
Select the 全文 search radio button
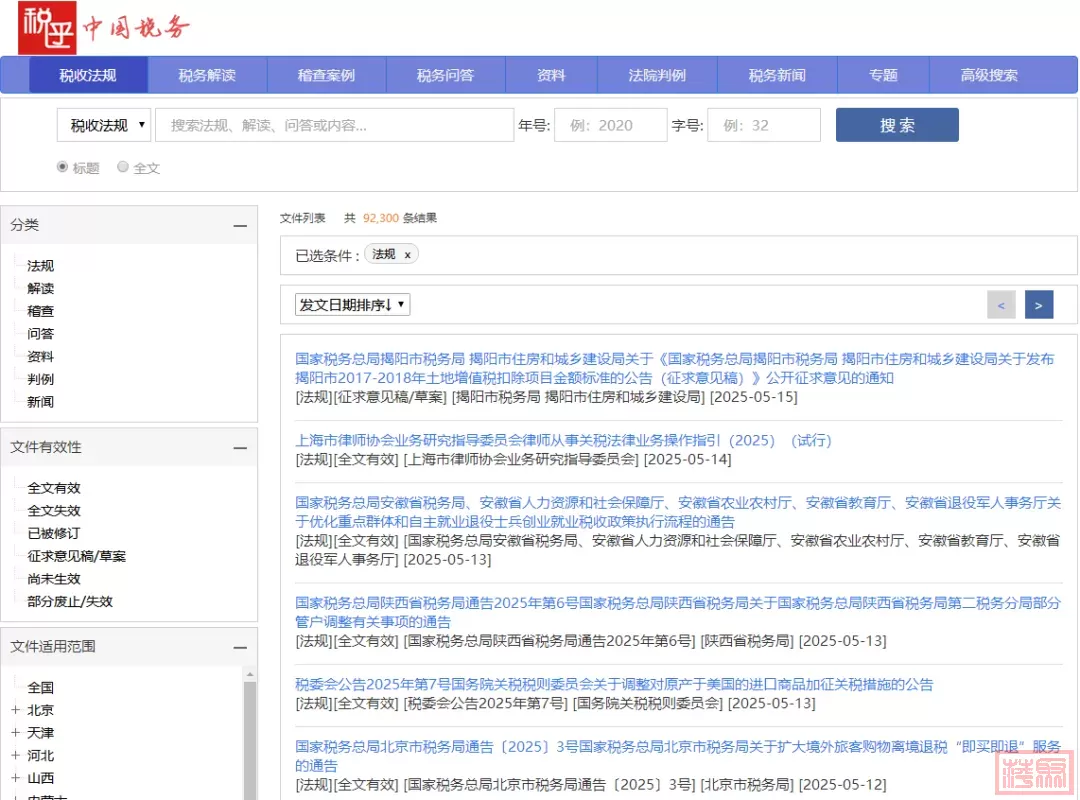point(123,167)
